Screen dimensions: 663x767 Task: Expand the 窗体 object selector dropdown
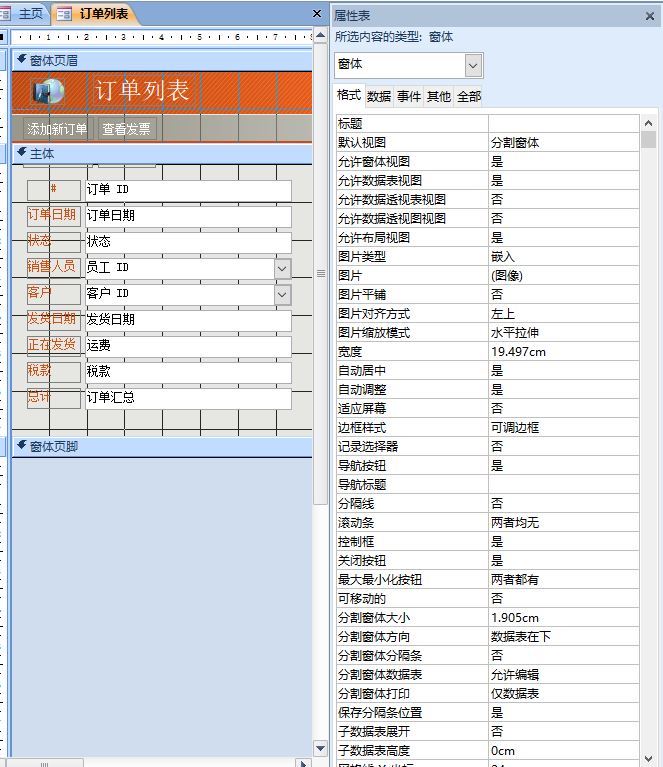pyautogui.click(x=473, y=65)
